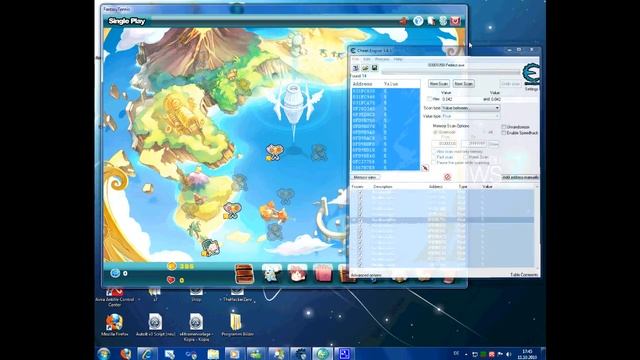The width and height of the screenshot is (640, 360).
Task: Click the pink close icon in game bar
Action: [x=455, y=21]
